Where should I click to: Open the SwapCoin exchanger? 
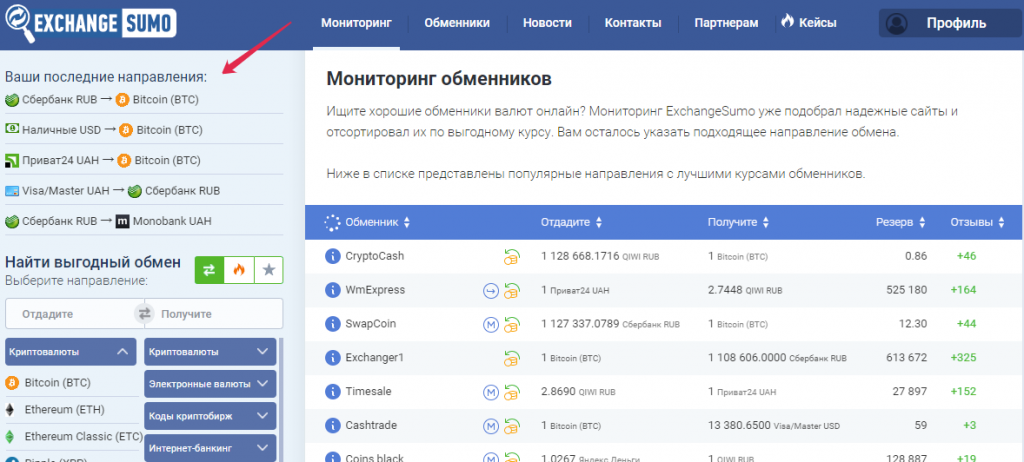370,324
